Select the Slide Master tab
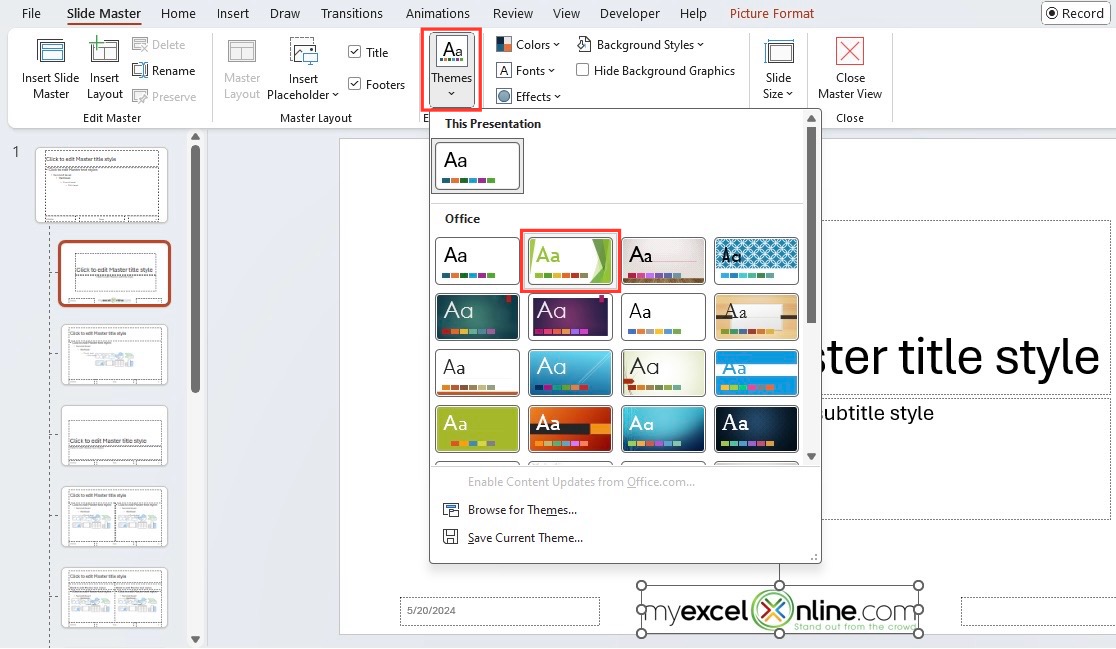The height and width of the screenshot is (649, 1116). pos(104,14)
